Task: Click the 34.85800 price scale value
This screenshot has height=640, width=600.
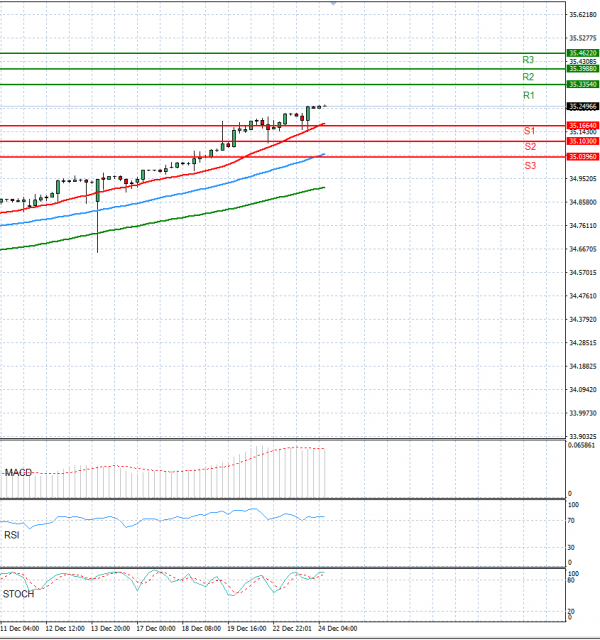Action: point(583,202)
